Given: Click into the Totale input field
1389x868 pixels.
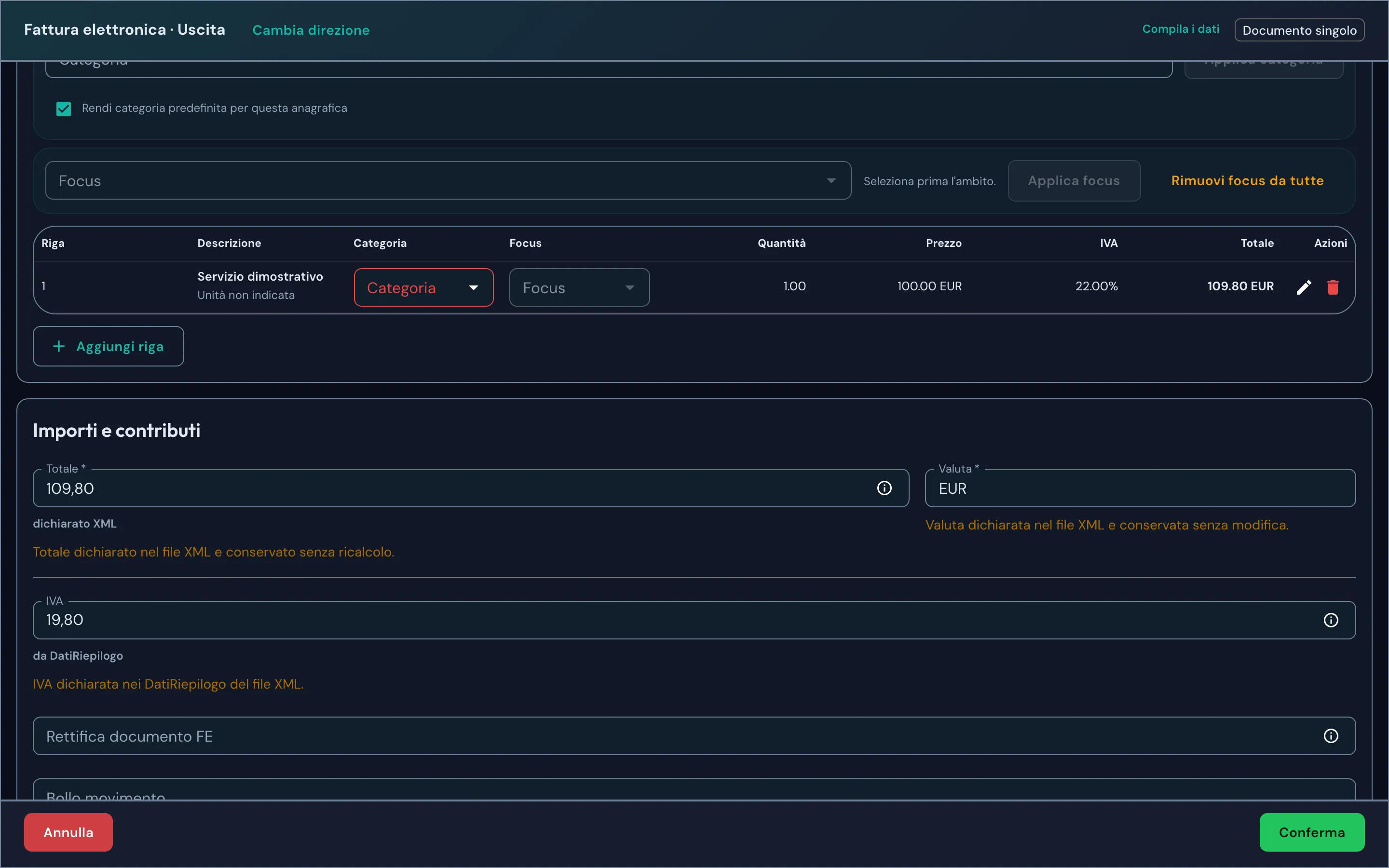Looking at the screenshot, I should pos(471,488).
